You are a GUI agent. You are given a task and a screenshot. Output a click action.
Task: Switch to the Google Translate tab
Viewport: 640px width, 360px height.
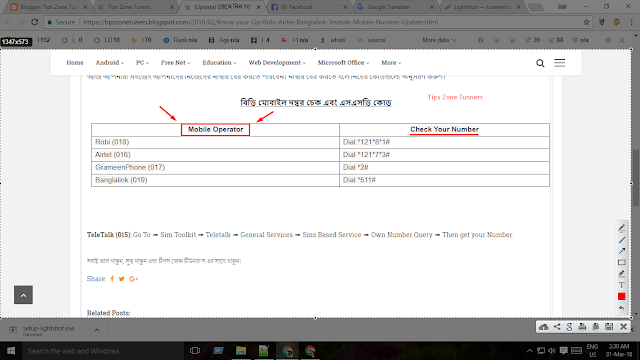click(395, 7)
